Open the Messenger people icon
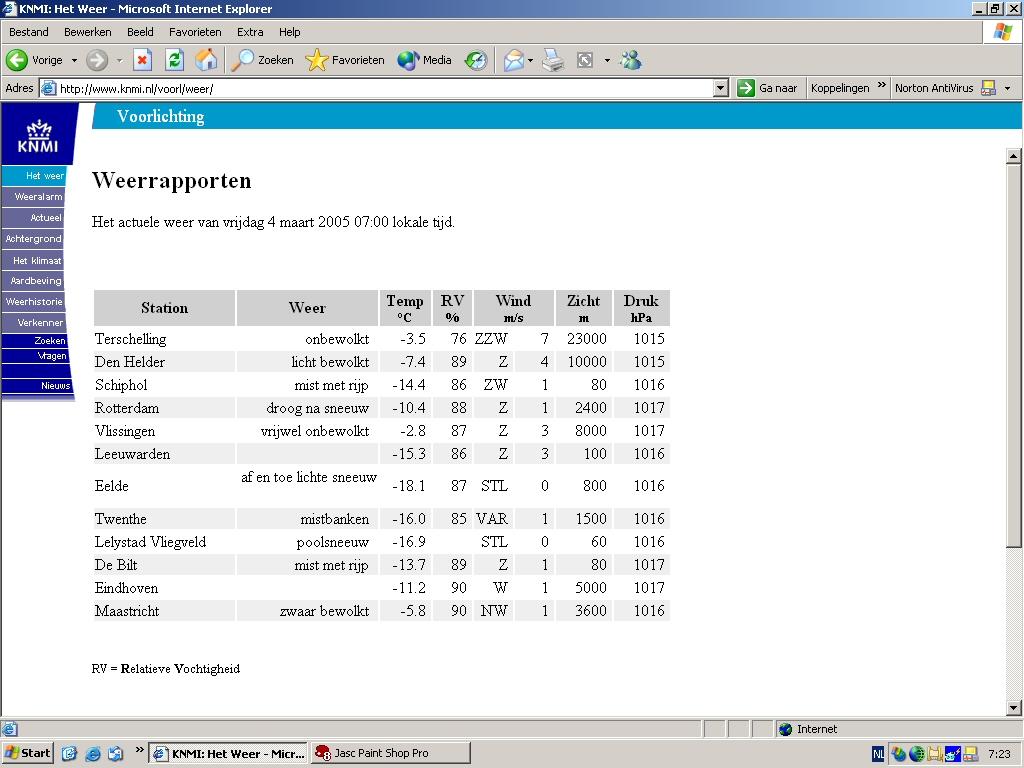Screen dimensions: 1024x768 tap(631, 60)
